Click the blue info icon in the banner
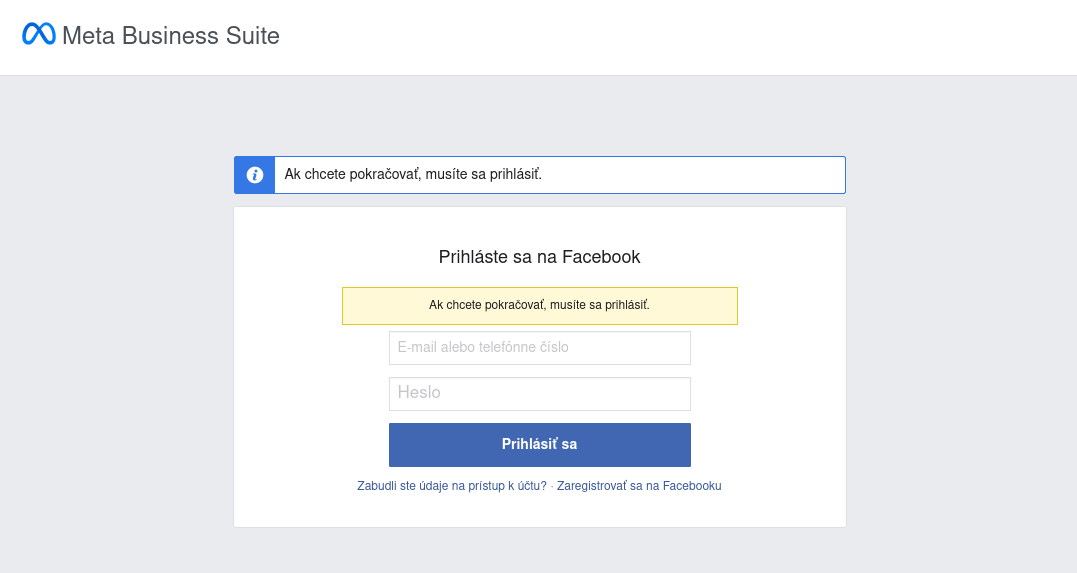The image size is (1077, 573). pyautogui.click(x=255, y=175)
